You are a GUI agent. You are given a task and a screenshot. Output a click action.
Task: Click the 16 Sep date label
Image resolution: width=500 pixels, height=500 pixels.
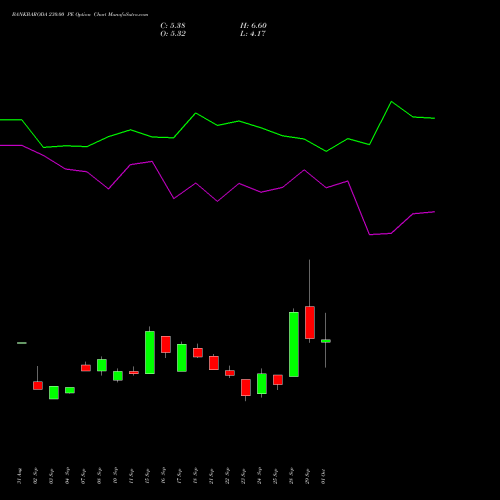click(x=164, y=476)
